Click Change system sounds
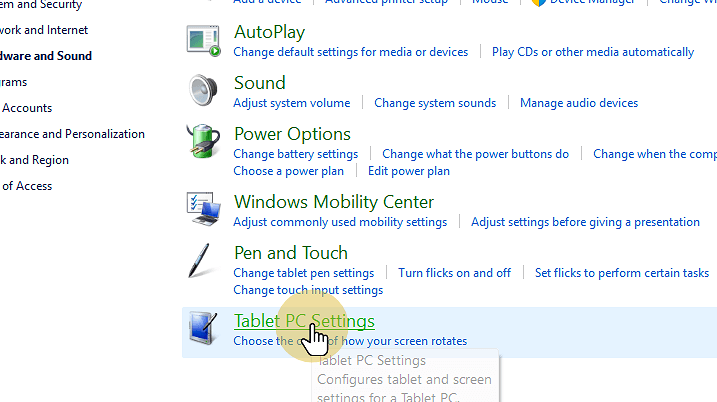The image size is (717, 402). (x=435, y=103)
